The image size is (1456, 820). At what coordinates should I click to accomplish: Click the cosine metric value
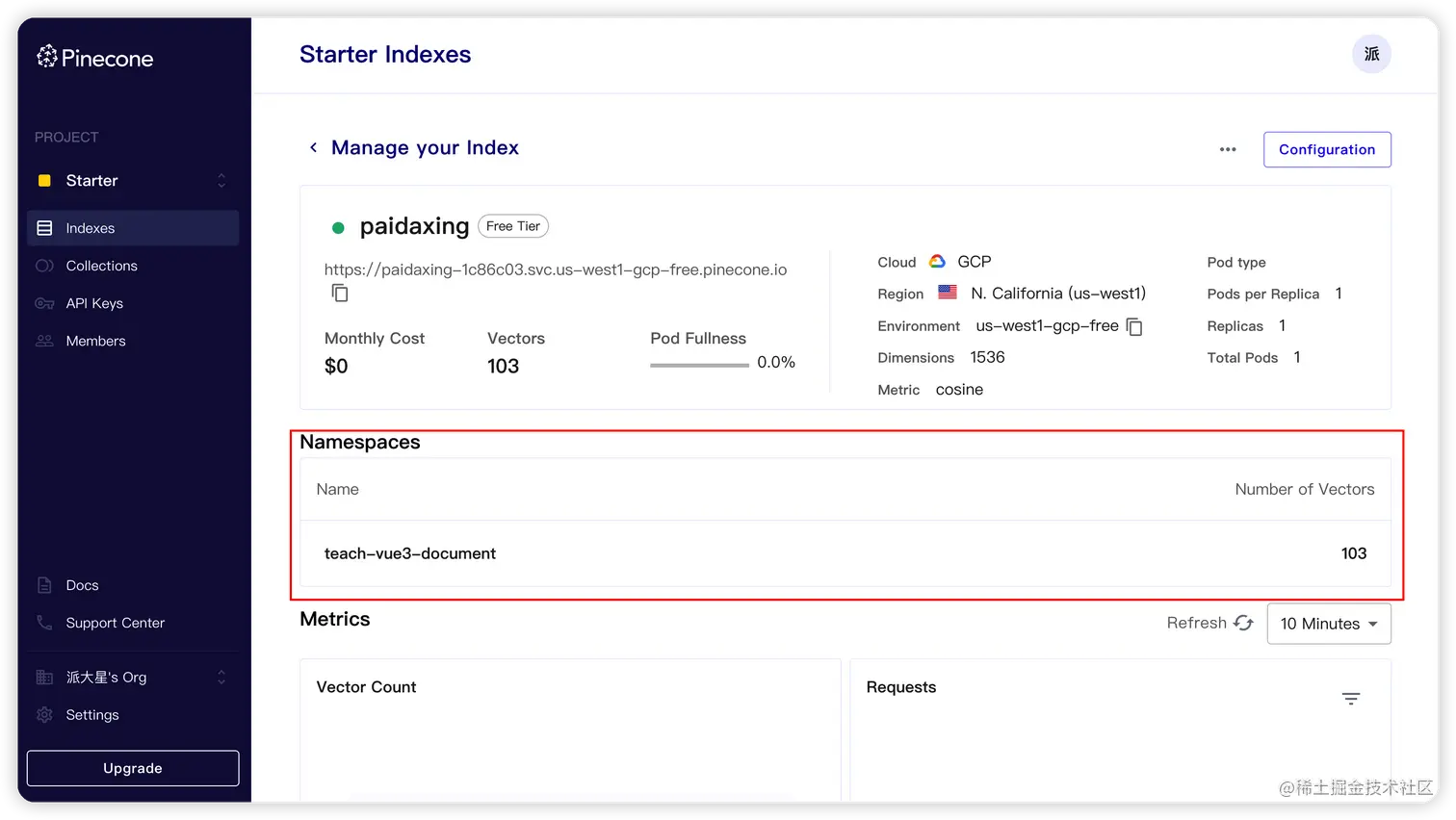point(959,390)
